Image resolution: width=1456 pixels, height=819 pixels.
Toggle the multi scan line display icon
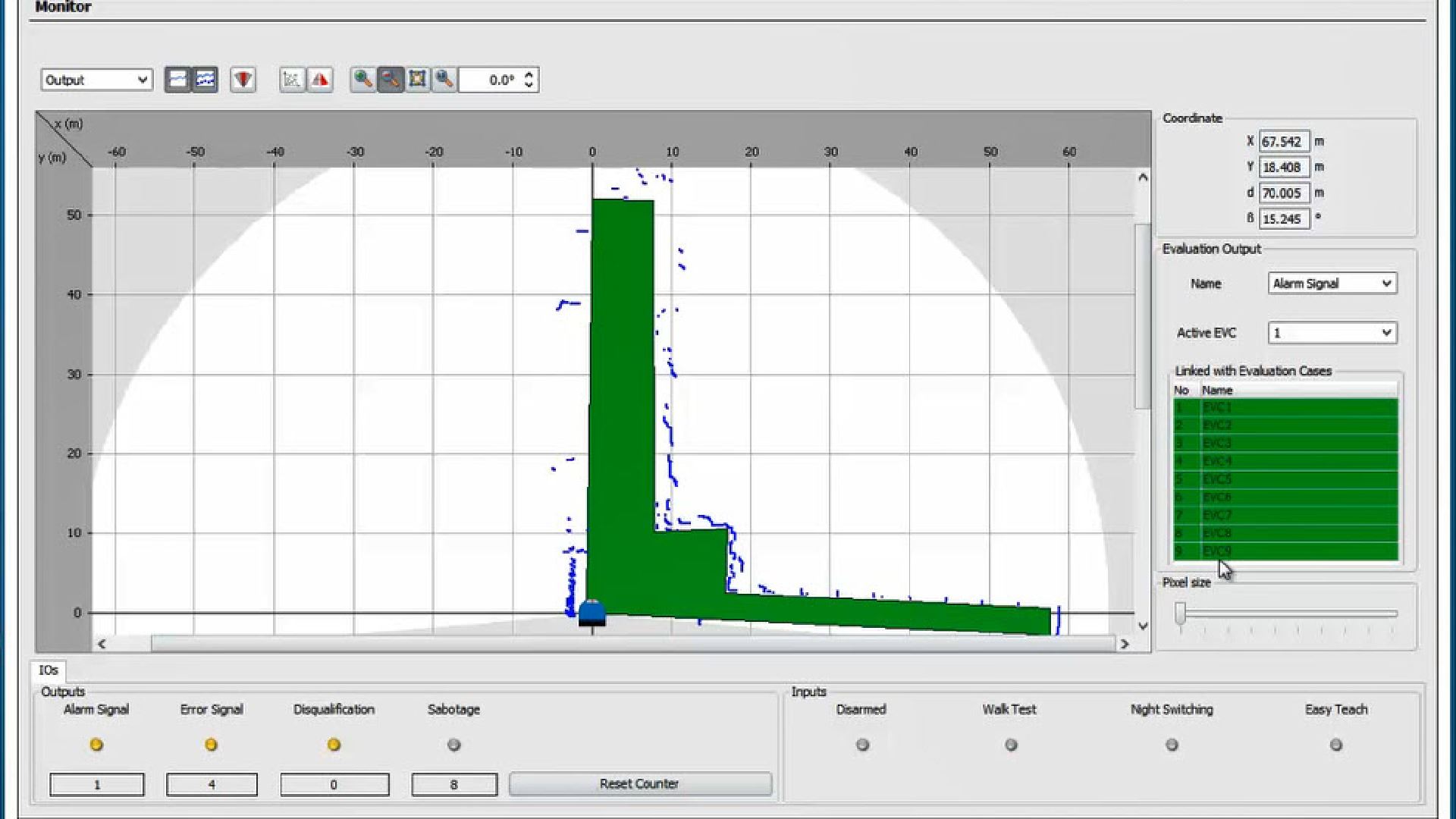205,80
